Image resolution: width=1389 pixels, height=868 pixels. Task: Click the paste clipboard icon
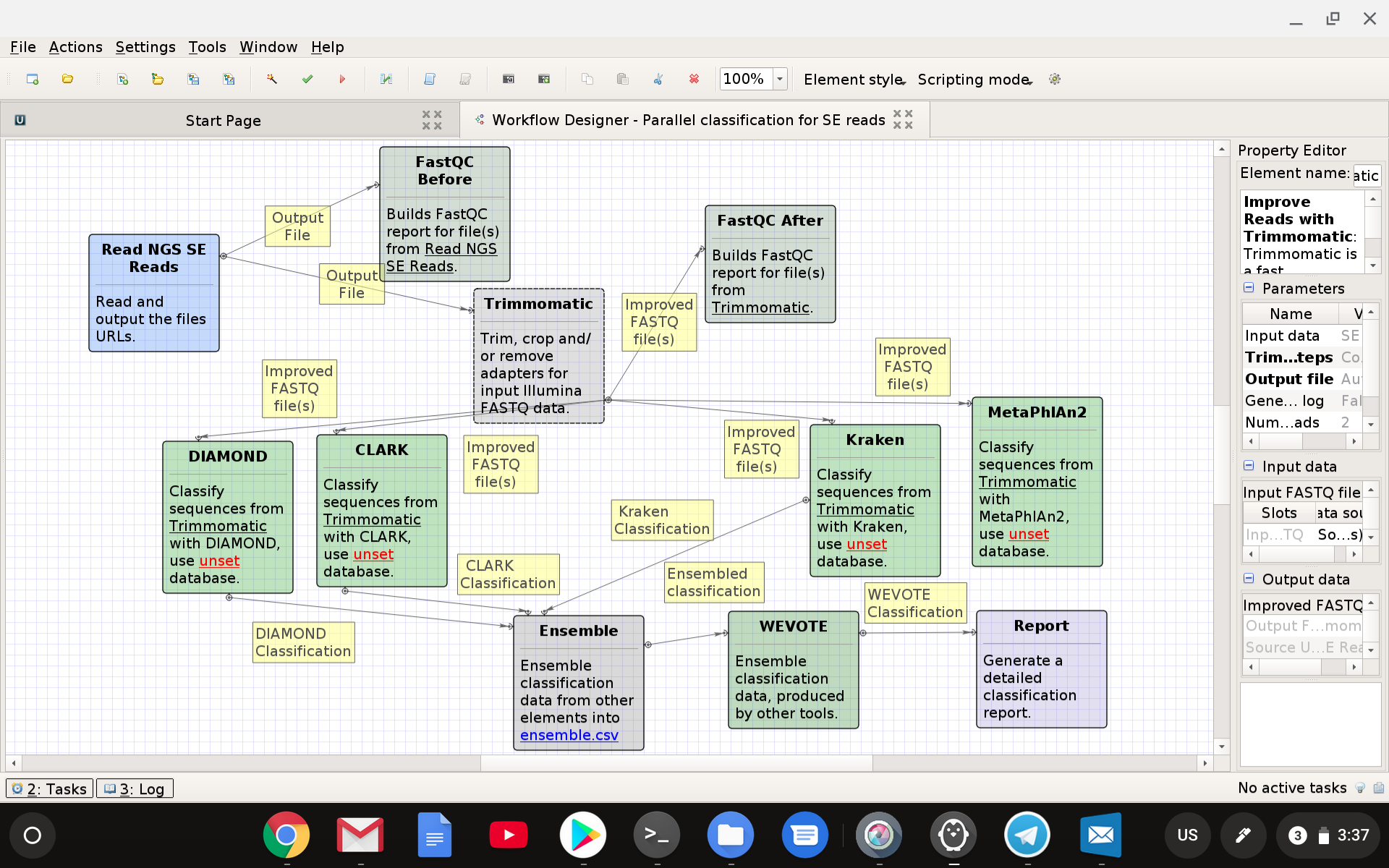coord(622,79)
